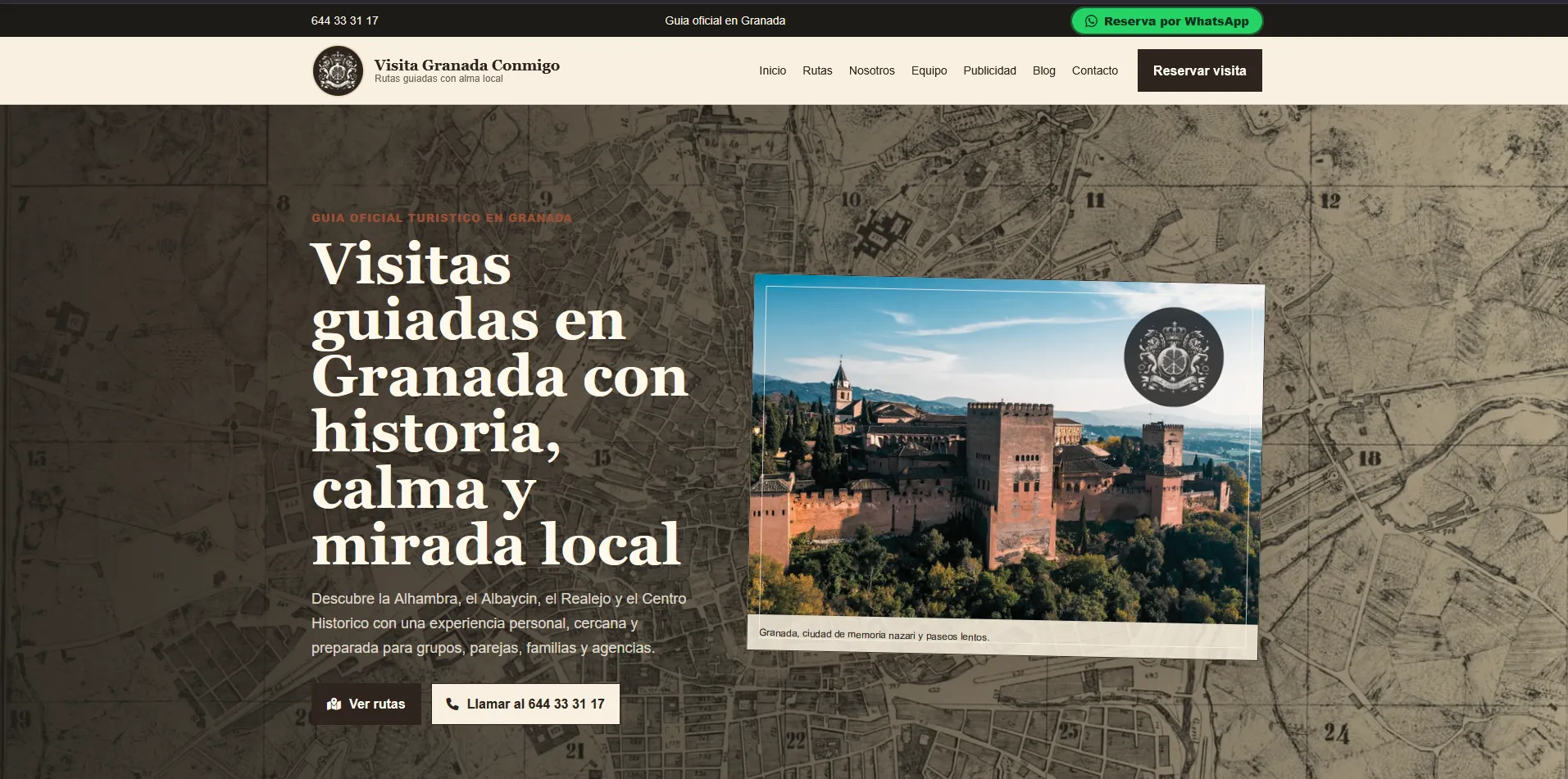Click the crest badge on the Alhambra photo

click(x=1173, y=357)
